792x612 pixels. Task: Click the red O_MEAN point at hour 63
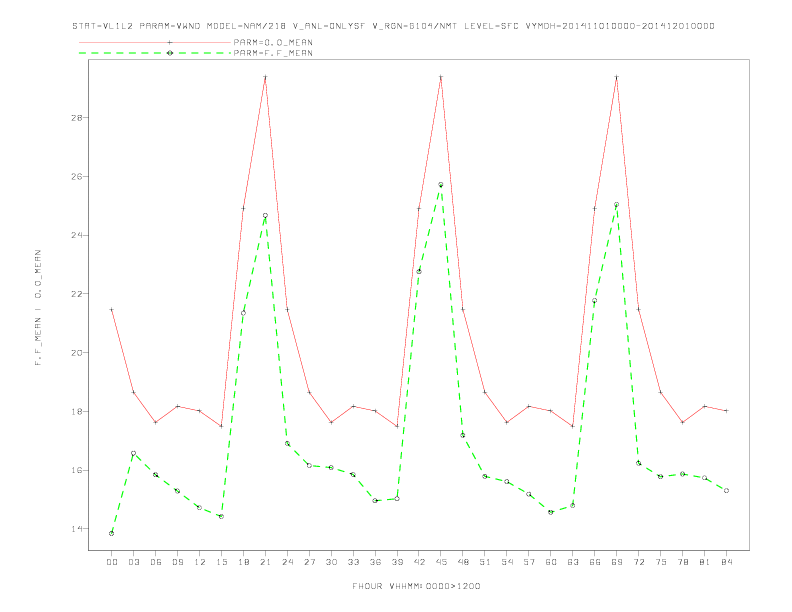coord(573,426)
